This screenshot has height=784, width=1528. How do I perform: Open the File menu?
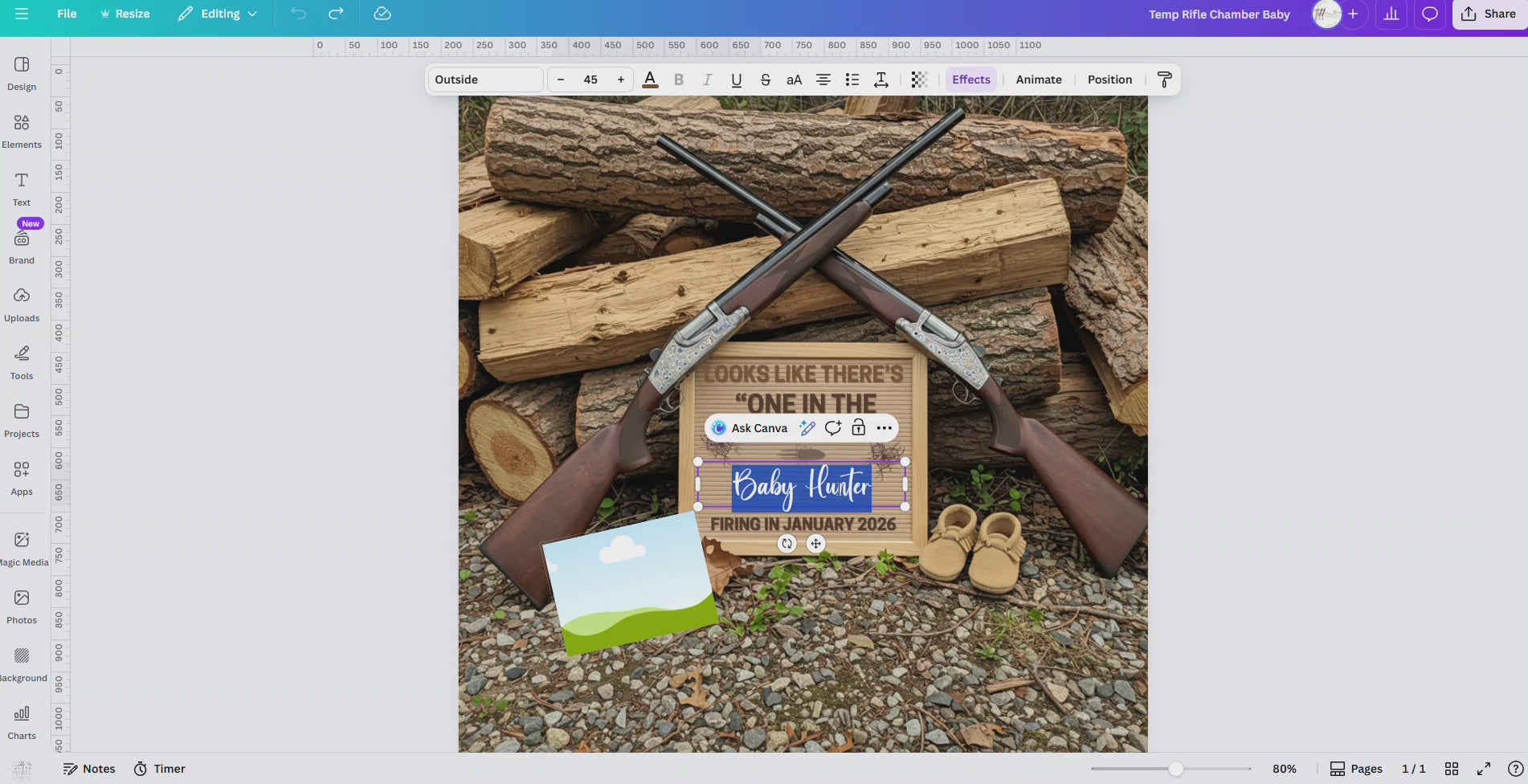[67, 14]
